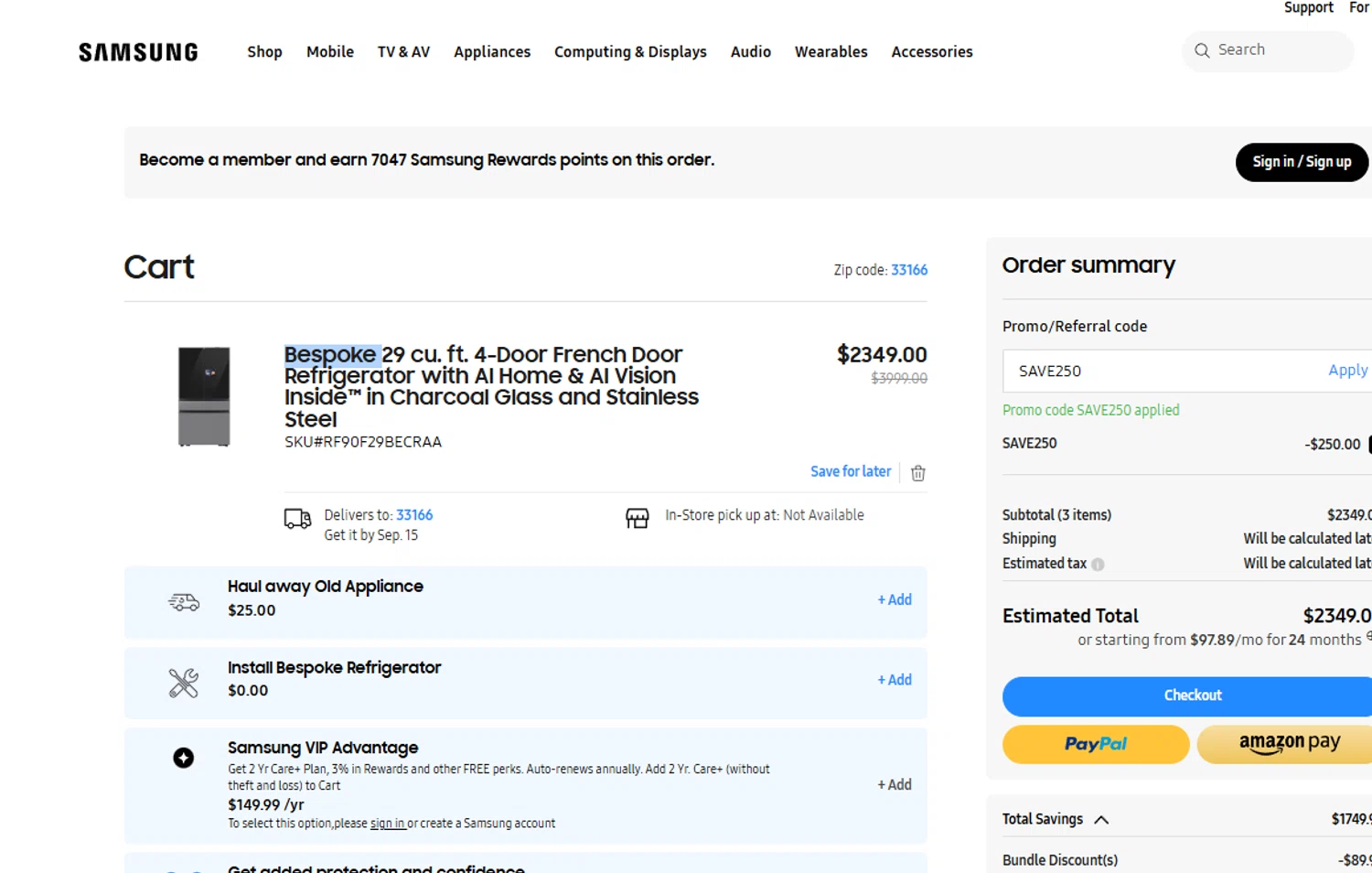Delete refrigerator using the trash icon
This screenshot has width=1372, height=873.
[918, 472]
